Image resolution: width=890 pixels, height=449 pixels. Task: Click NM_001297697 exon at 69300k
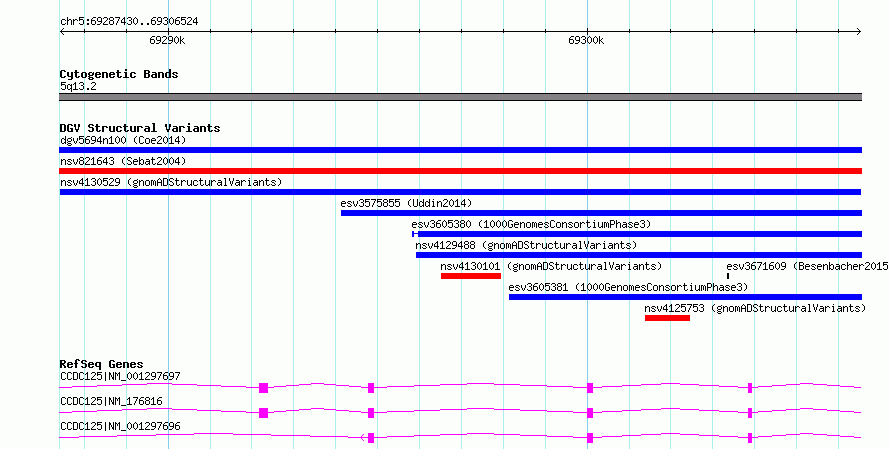coord(590,388)
